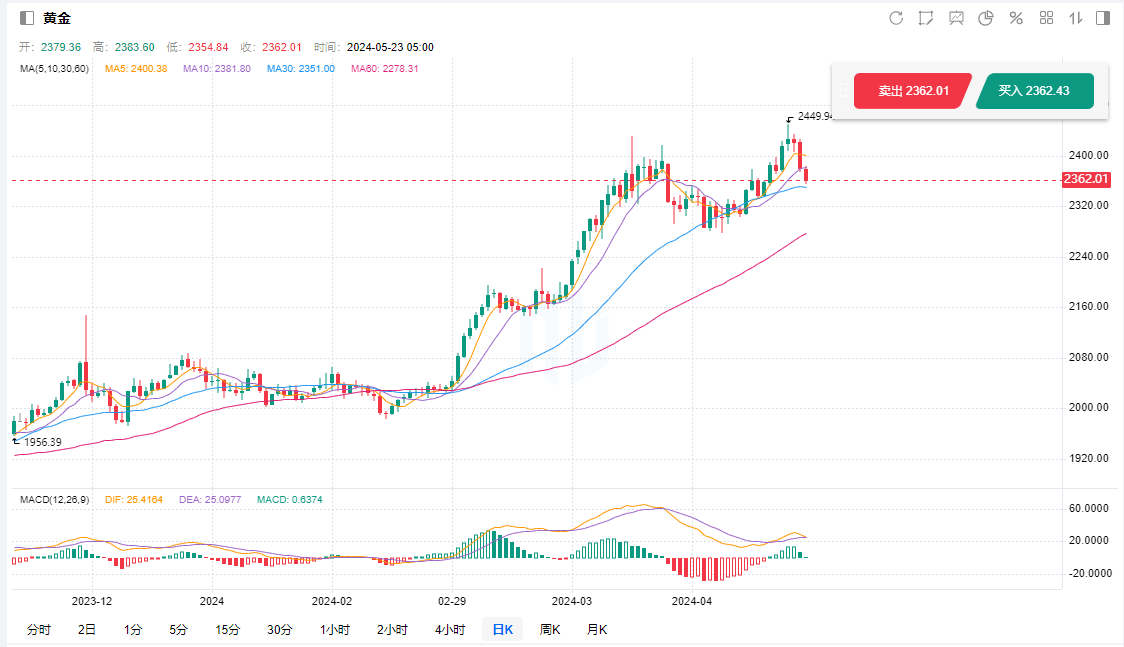Image resolution: width=1124 pixels, height=647 pixels.
Task: Click the refresh chart icon
Action: click(x=896, y=18)
